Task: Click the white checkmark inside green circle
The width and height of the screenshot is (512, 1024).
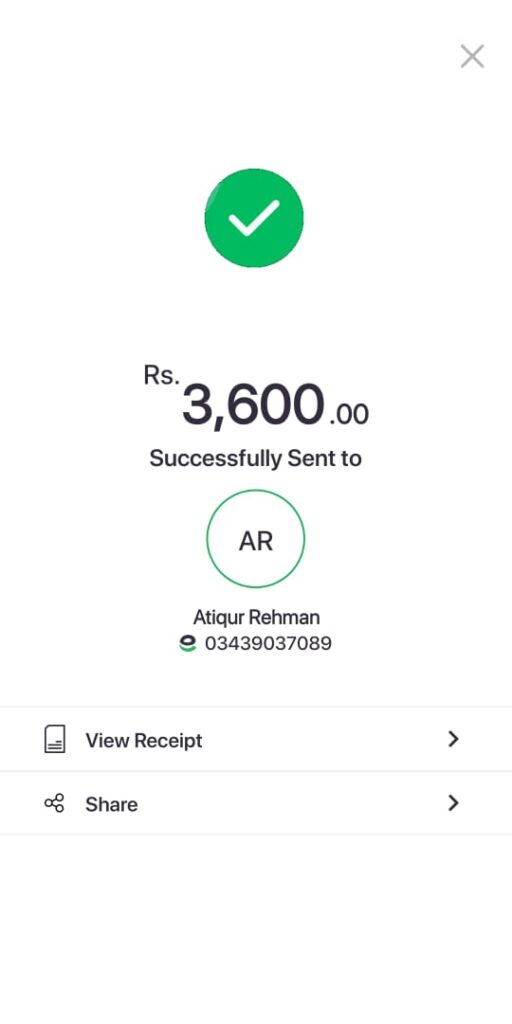Action: point(254,217)
